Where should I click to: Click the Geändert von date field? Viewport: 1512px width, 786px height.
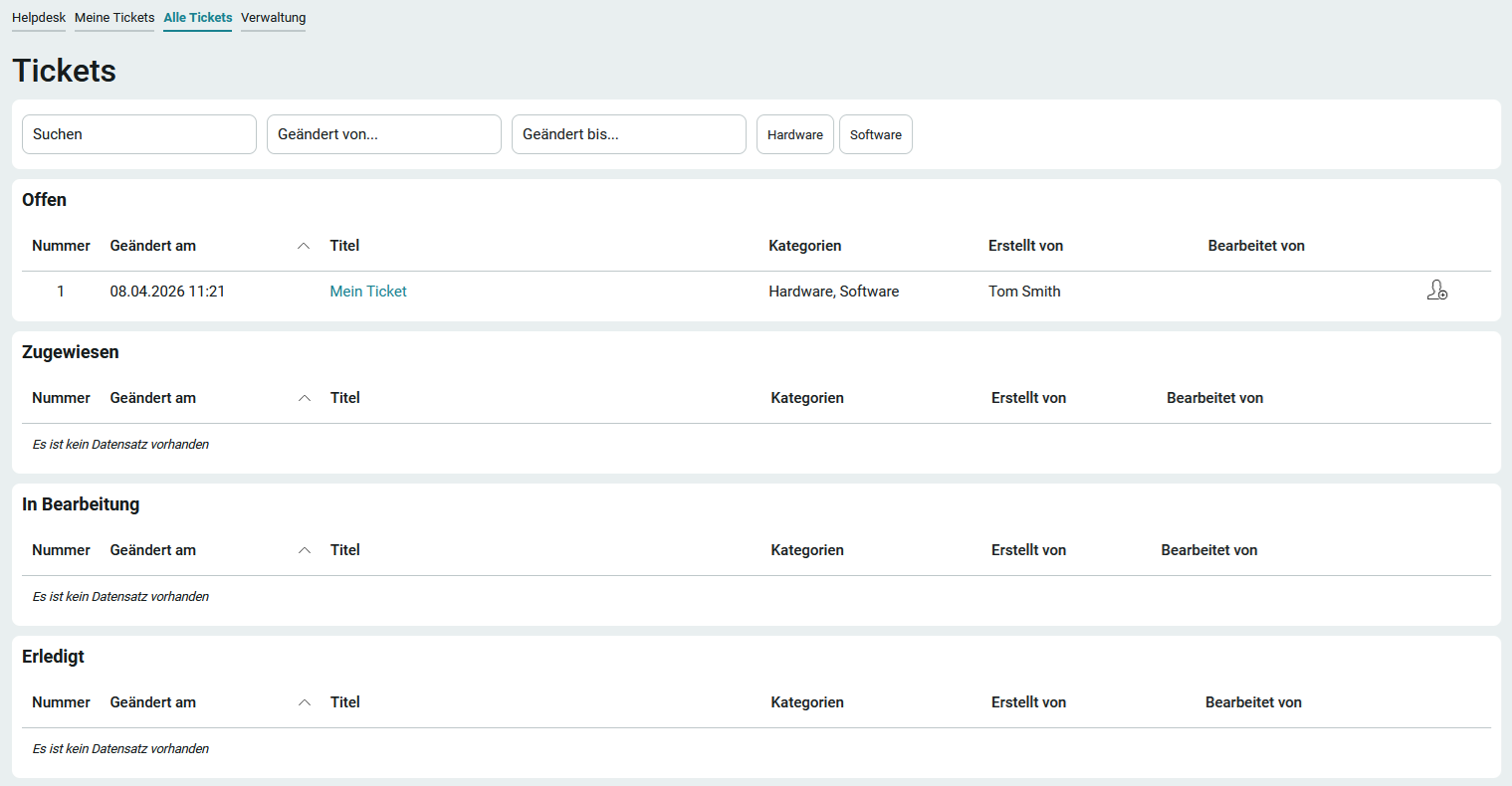click(x=384, y=134)
